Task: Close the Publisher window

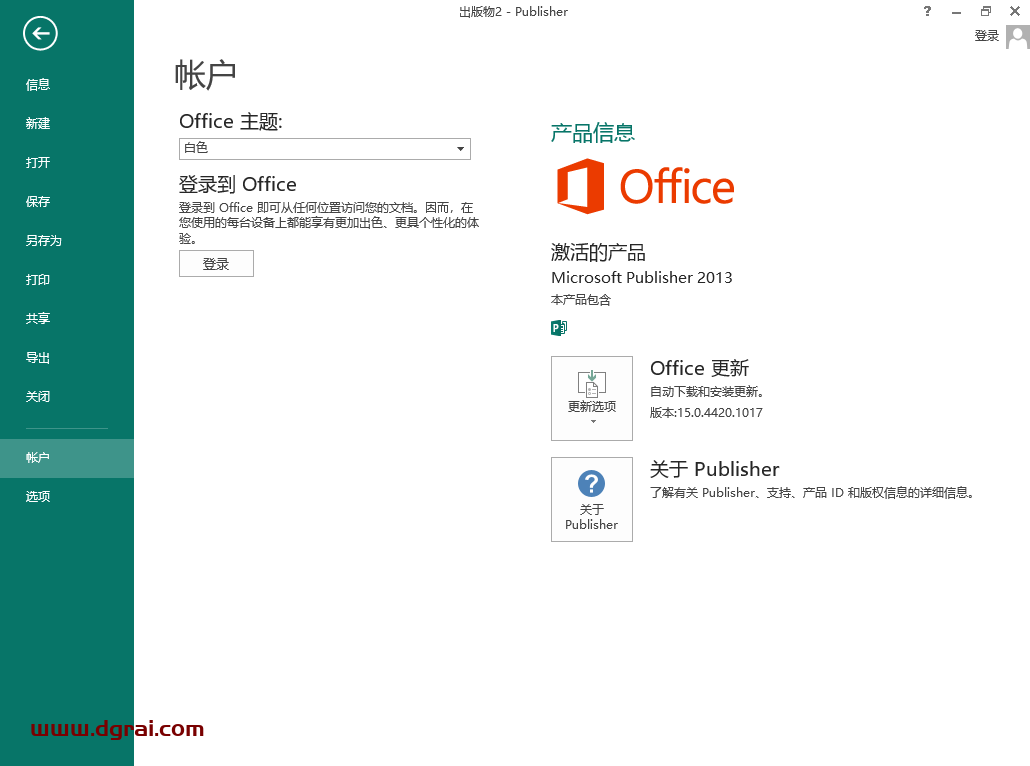Action: click(x=1015, y=11)
